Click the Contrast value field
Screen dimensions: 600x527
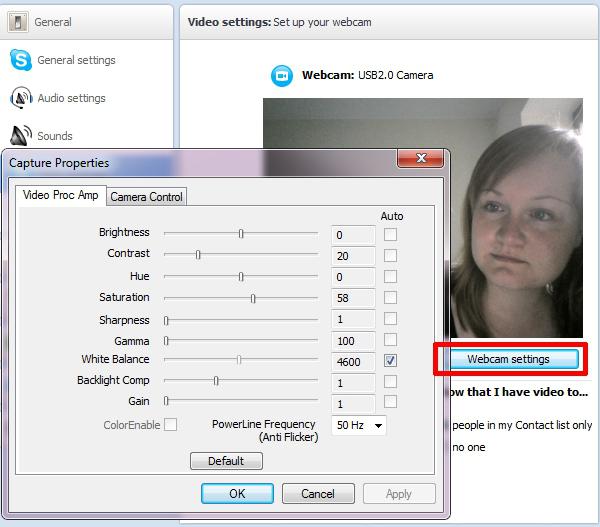point(353,256)
